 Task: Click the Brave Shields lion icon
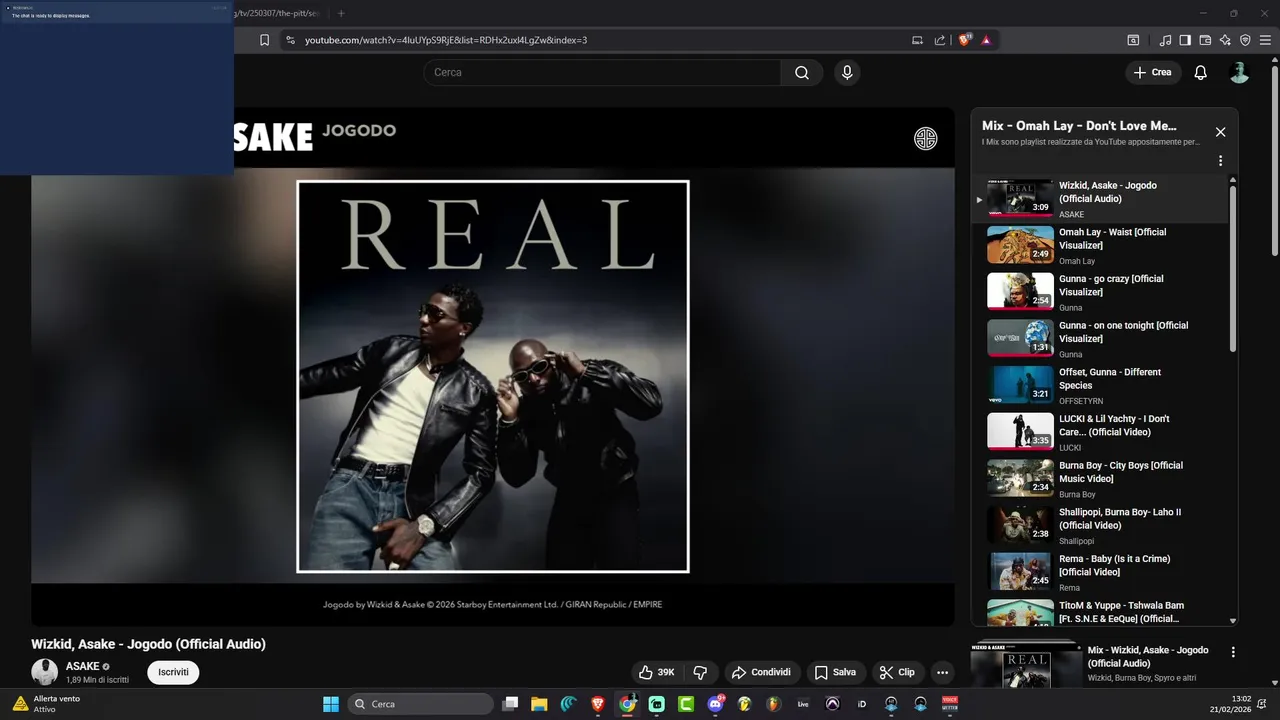(x=964, y=40)
